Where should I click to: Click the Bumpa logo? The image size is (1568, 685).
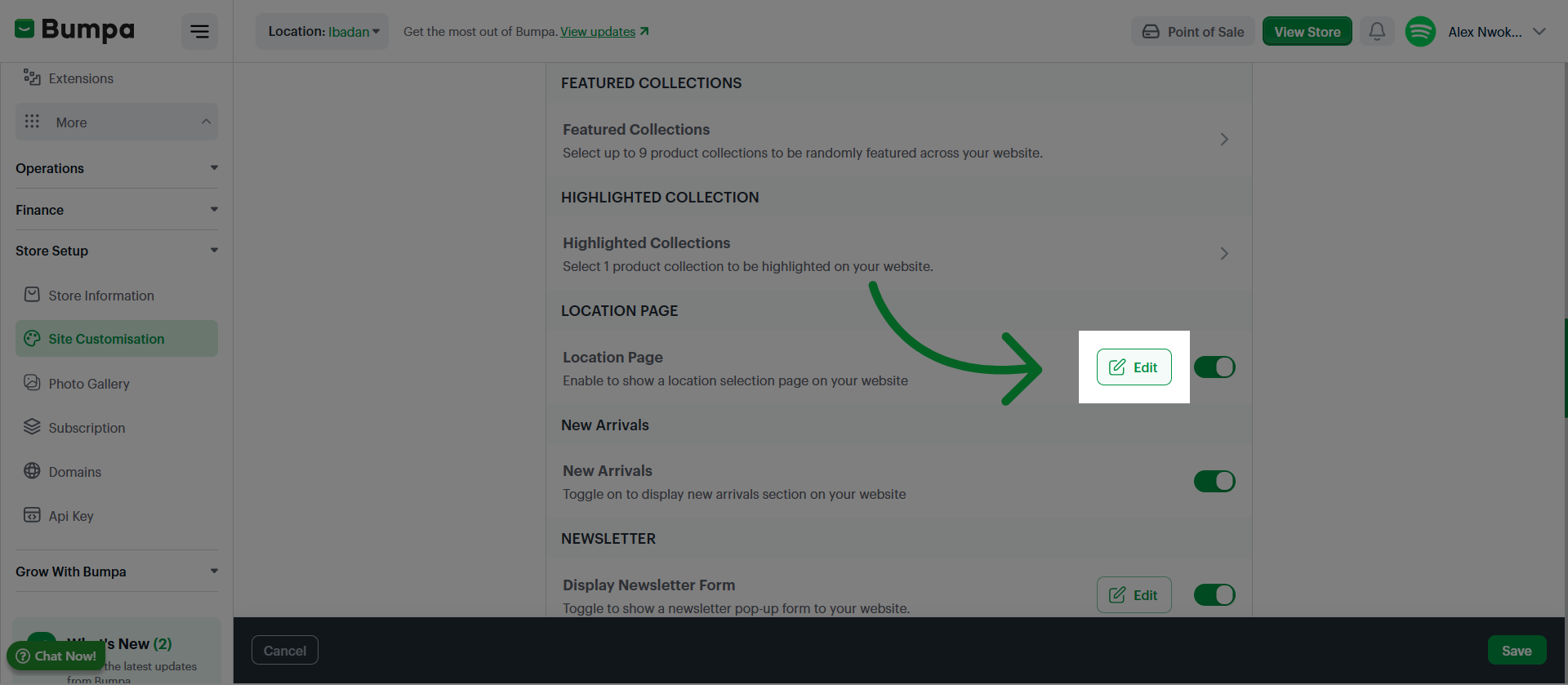tap(74, 30)
